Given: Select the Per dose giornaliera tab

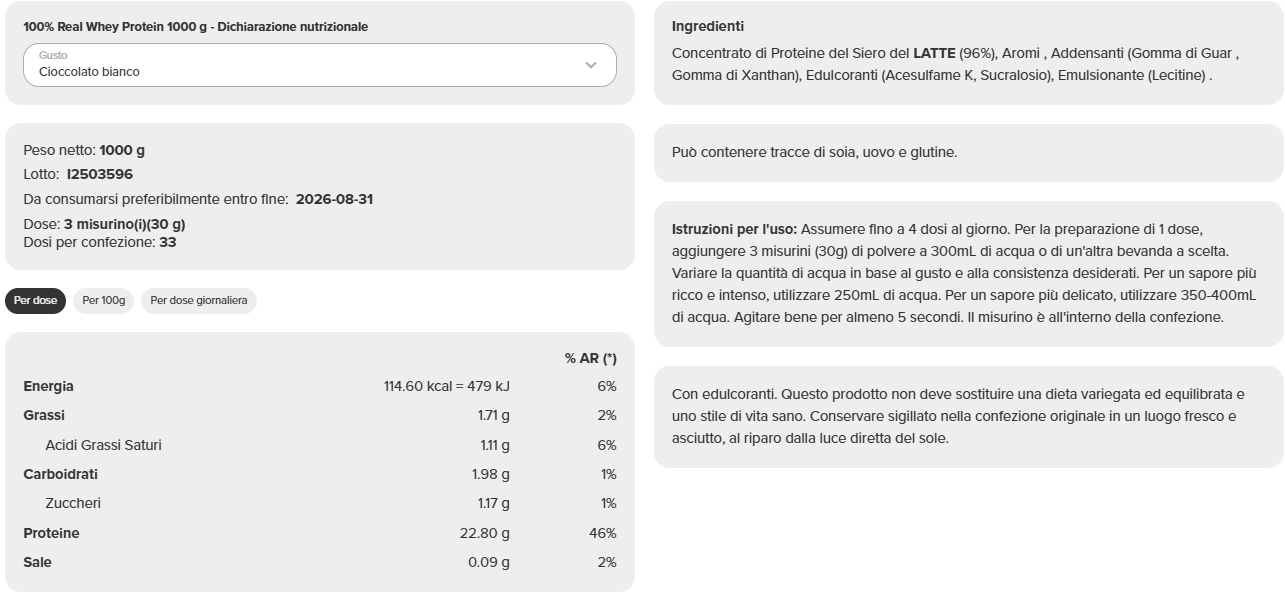Looking at the screenshot, I should click(x=198, y=299).
